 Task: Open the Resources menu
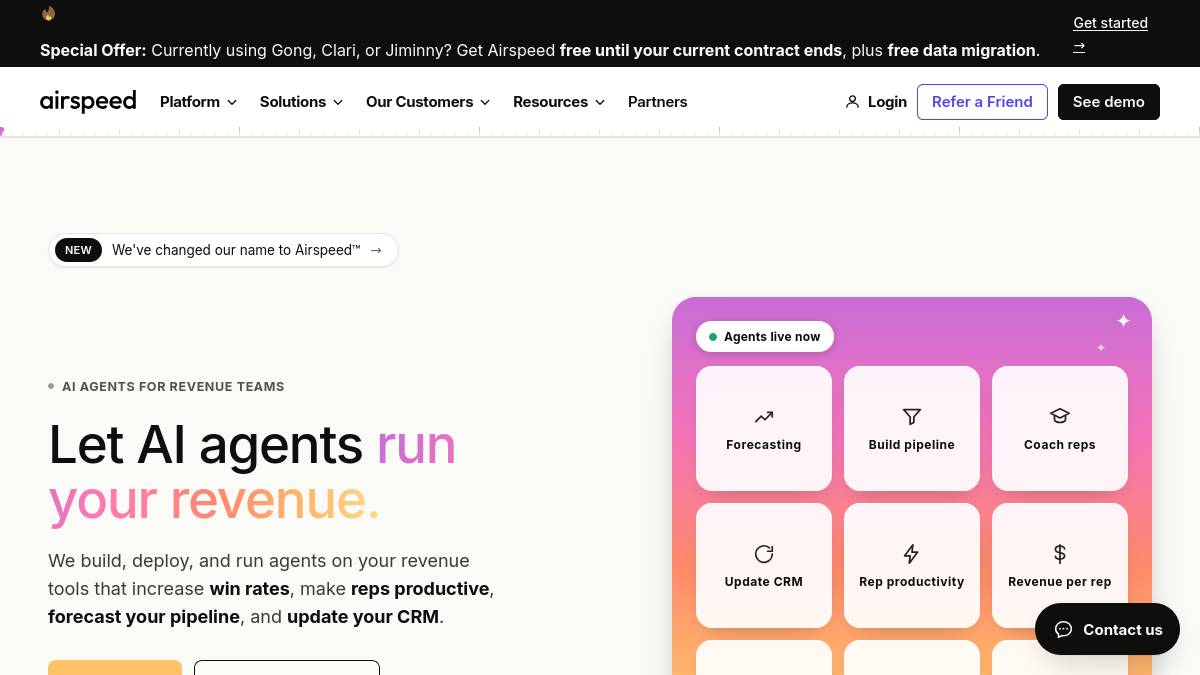[x=559, y=102]
